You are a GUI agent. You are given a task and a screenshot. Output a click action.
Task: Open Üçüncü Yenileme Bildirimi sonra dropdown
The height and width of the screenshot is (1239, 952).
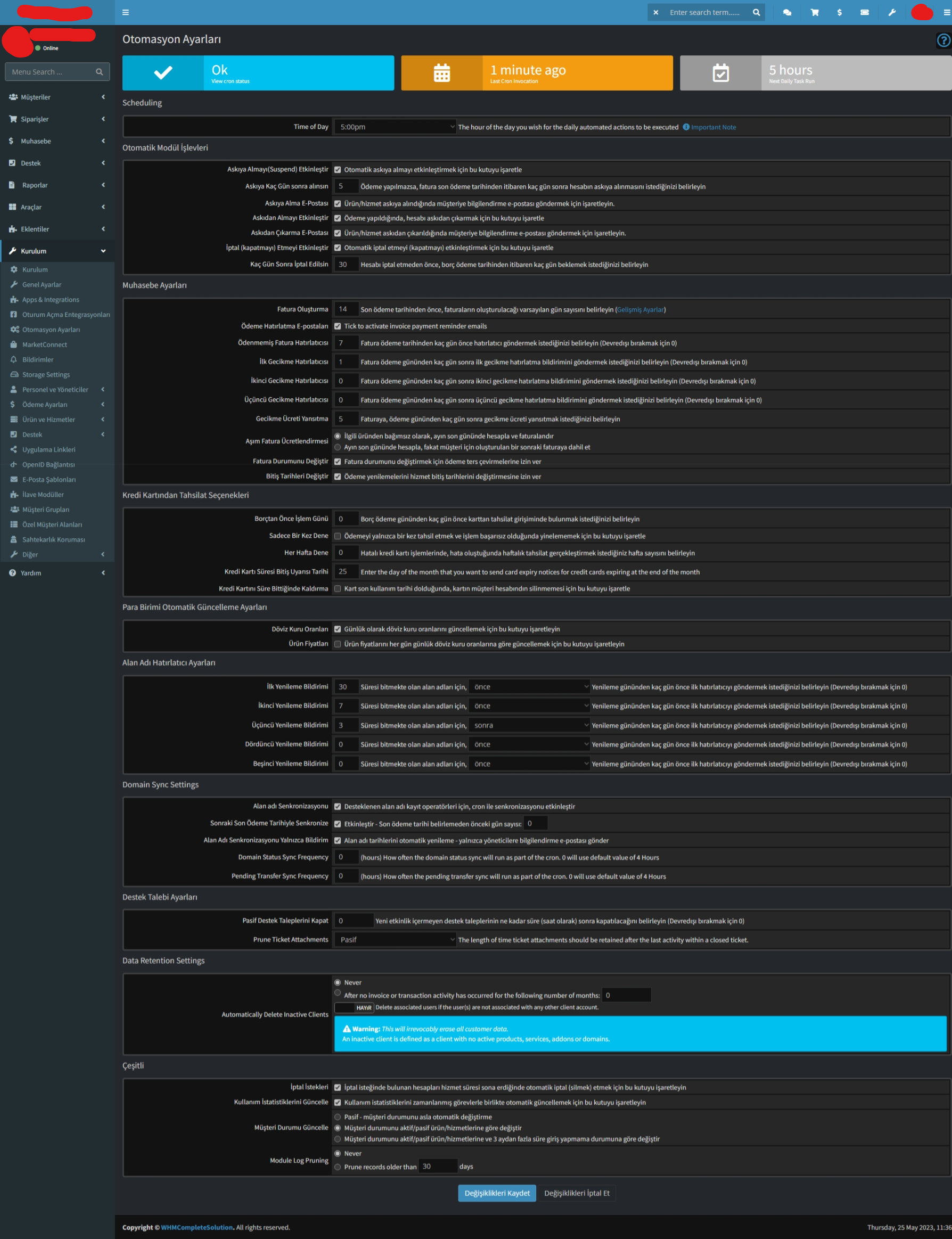point(529,725)
